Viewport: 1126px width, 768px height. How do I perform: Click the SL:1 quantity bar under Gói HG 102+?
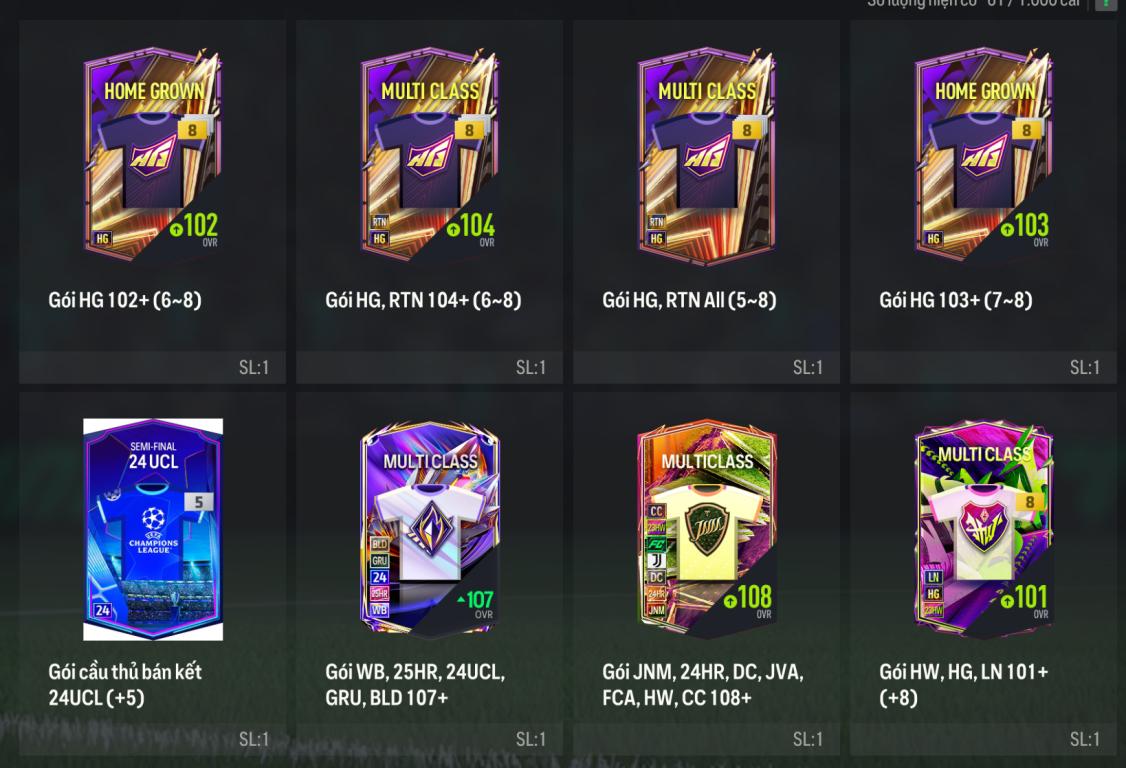pyautogui.click(x=152, y=367)
